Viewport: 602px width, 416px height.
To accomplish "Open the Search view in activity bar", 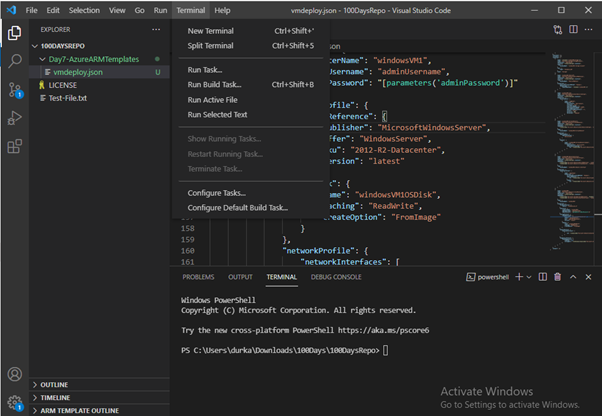I will pyautogui.click(x=15, y=61).
